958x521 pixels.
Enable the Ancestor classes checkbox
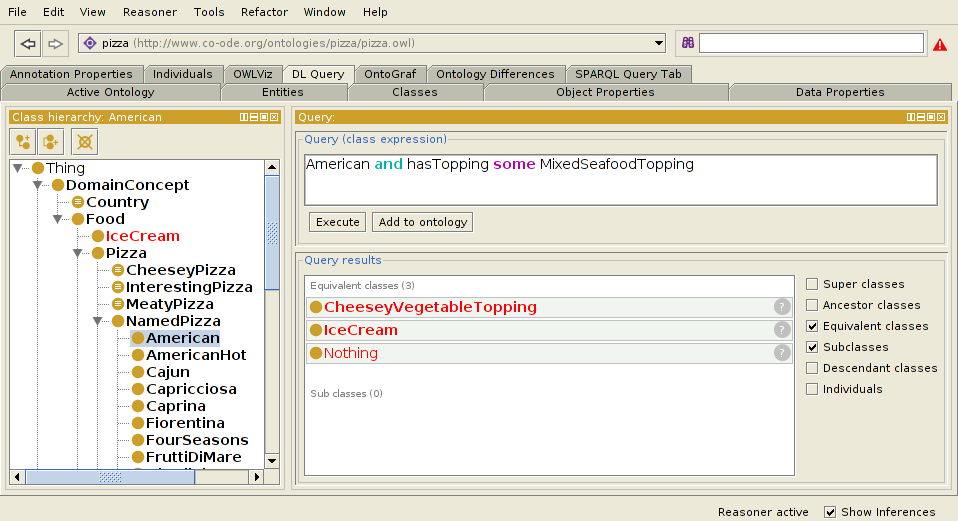click(x=812, y=305)
